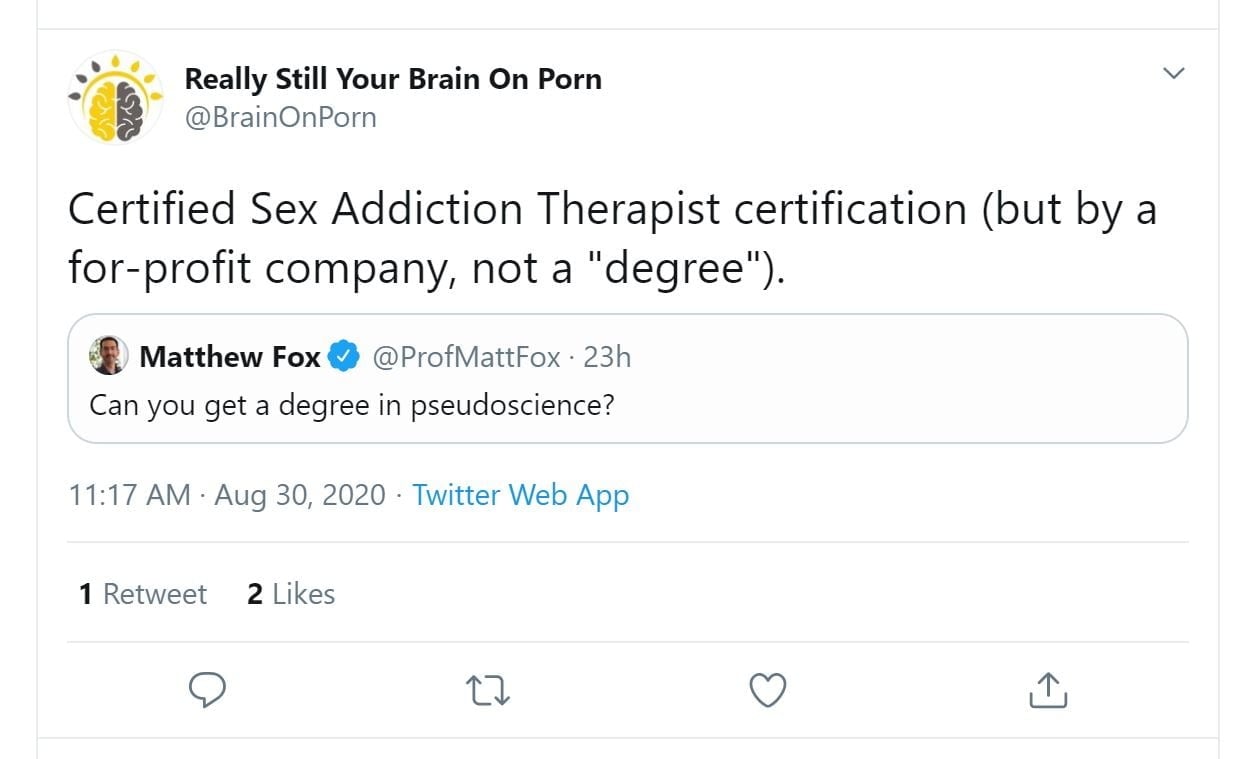
Task: Click the 23h timestamp on quoted tweet
Action: tap(607, 357)
